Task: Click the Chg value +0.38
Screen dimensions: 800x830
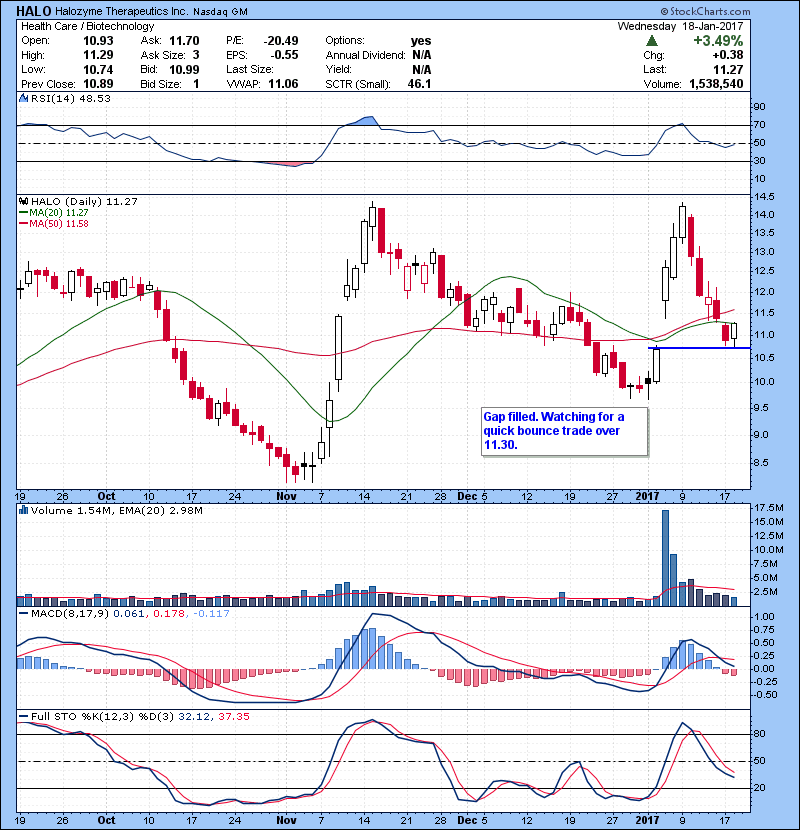Action: pyautogui.click(x=727, y=55)
